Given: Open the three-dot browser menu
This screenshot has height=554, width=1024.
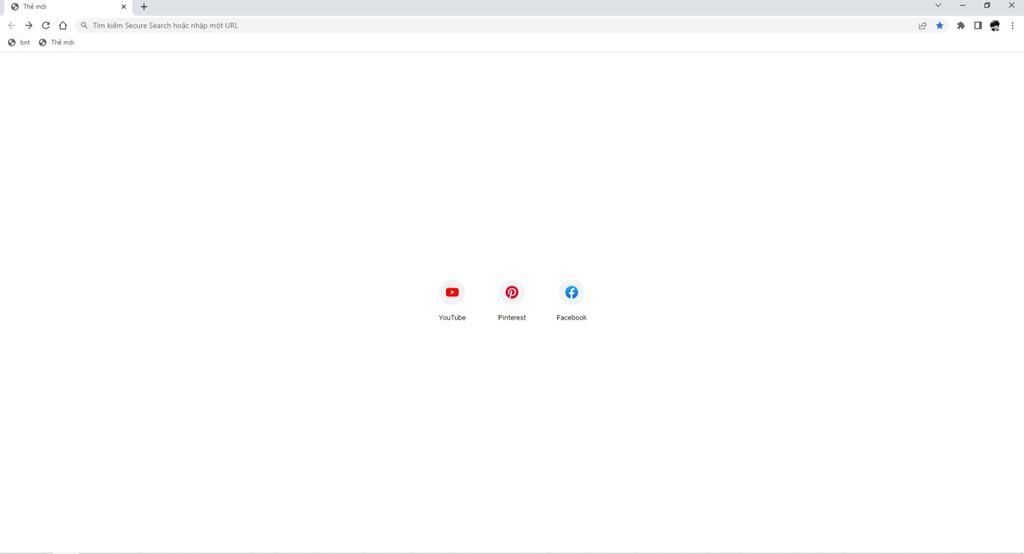Looking at the screenshot, I should tap(1012, 25).
